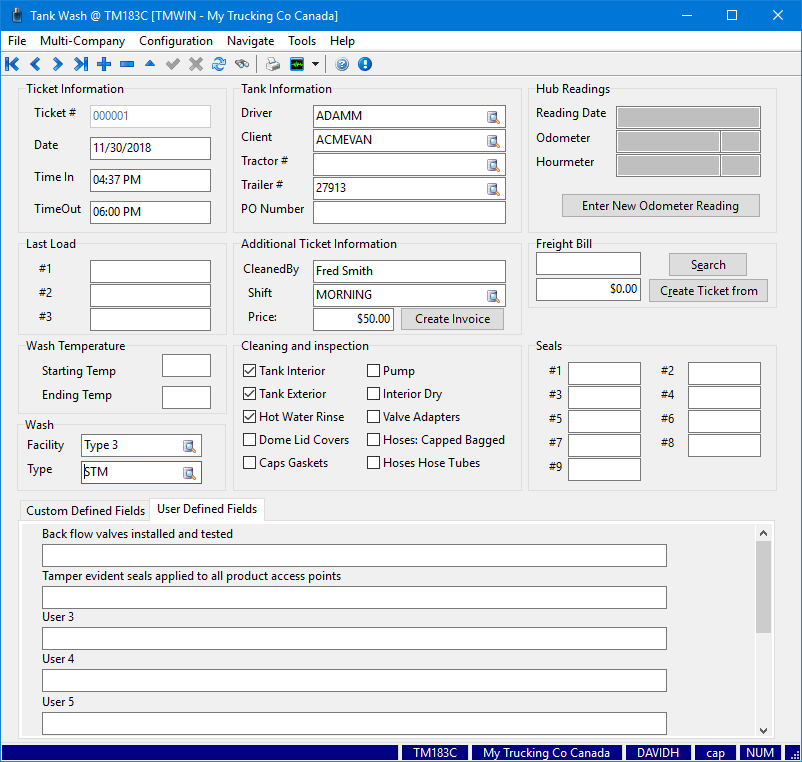Viewport: 802px width, 762px height.
Task: Add a new ticket with plus icon
Action: point(104,64)
